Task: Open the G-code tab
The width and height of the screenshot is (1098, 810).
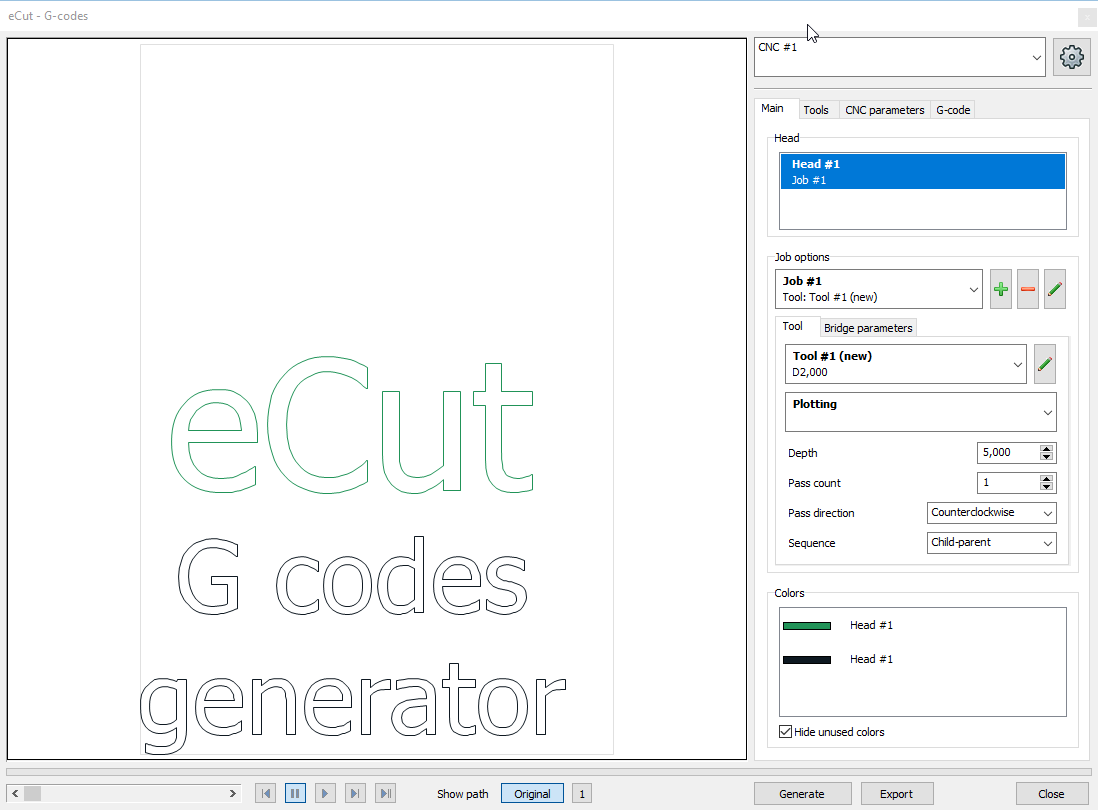Action: pos(953,110)
